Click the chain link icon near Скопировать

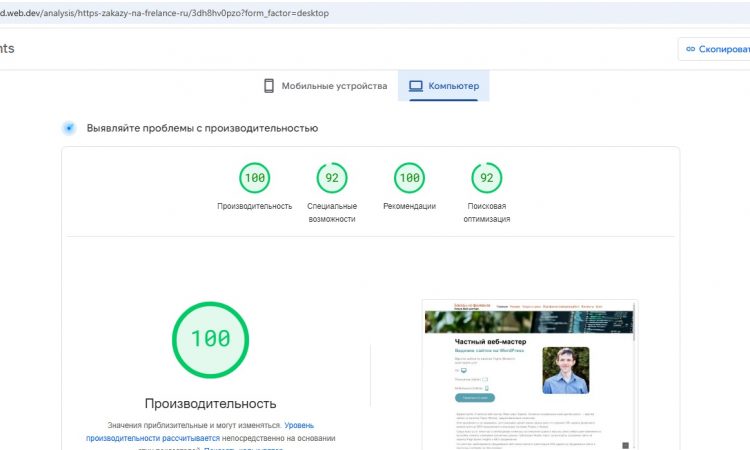tap(690, 49)
